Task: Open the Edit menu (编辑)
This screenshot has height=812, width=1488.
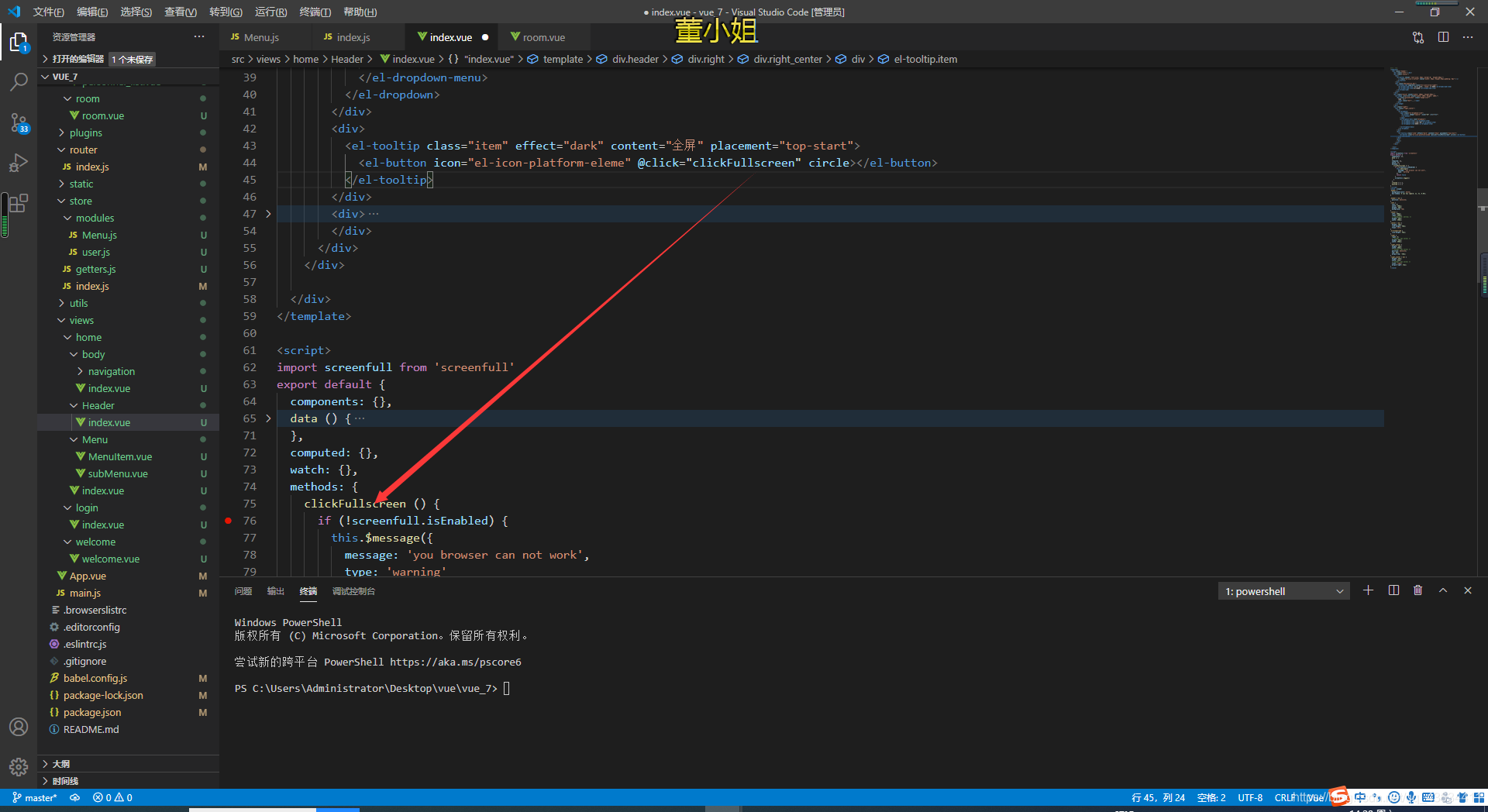Action: (92, 12)
